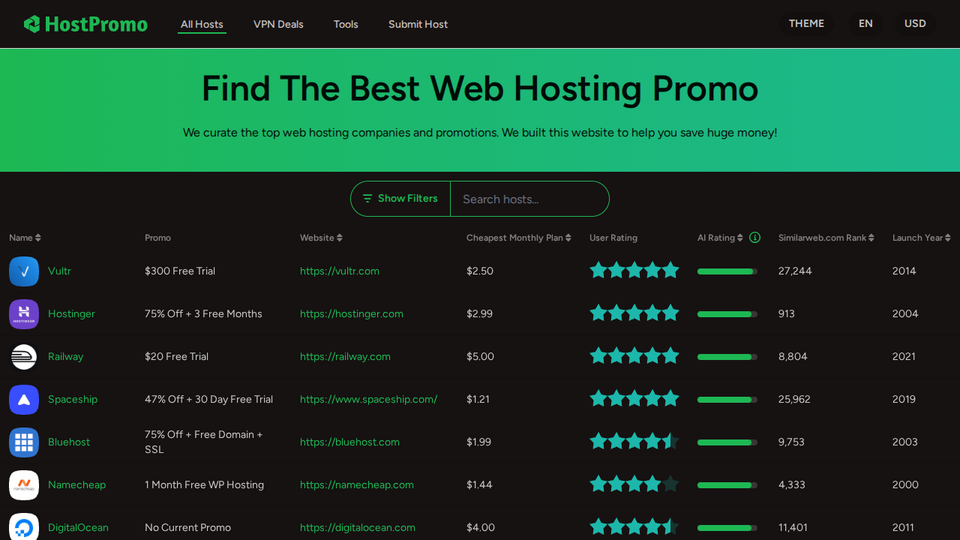The width and height of the screenshot is (960, 540).
Task: Click the AI Rating info icon
Action: coord(755,238)
